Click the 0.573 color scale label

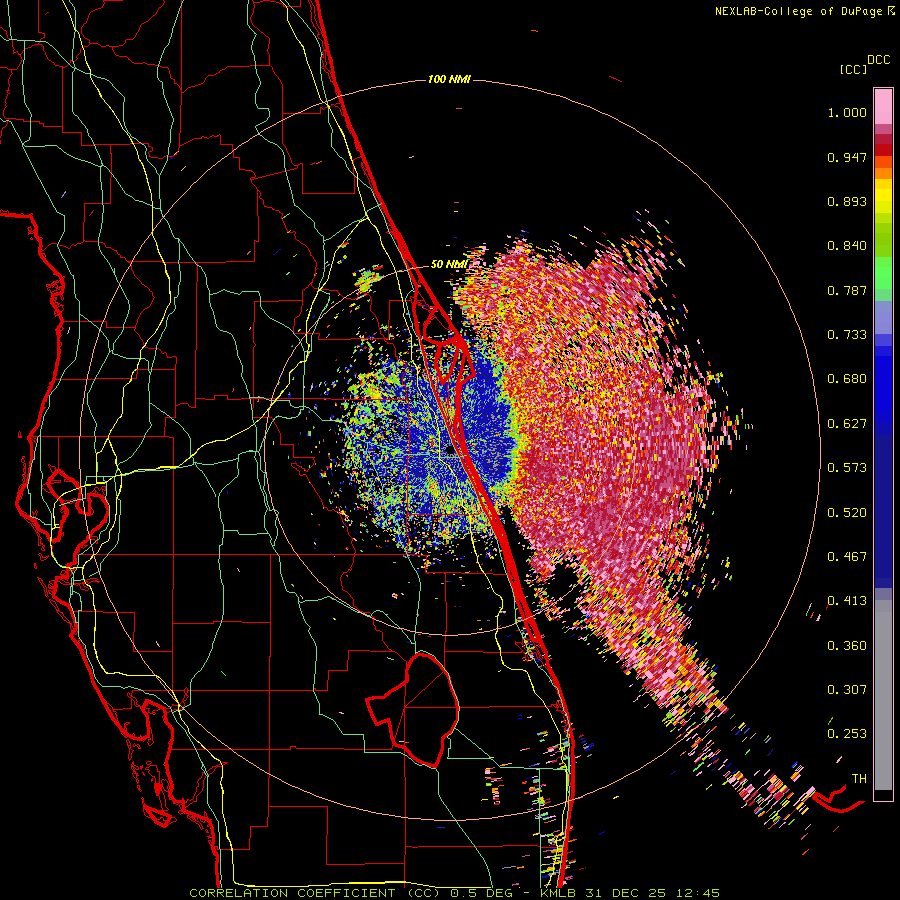click(847, 468)
